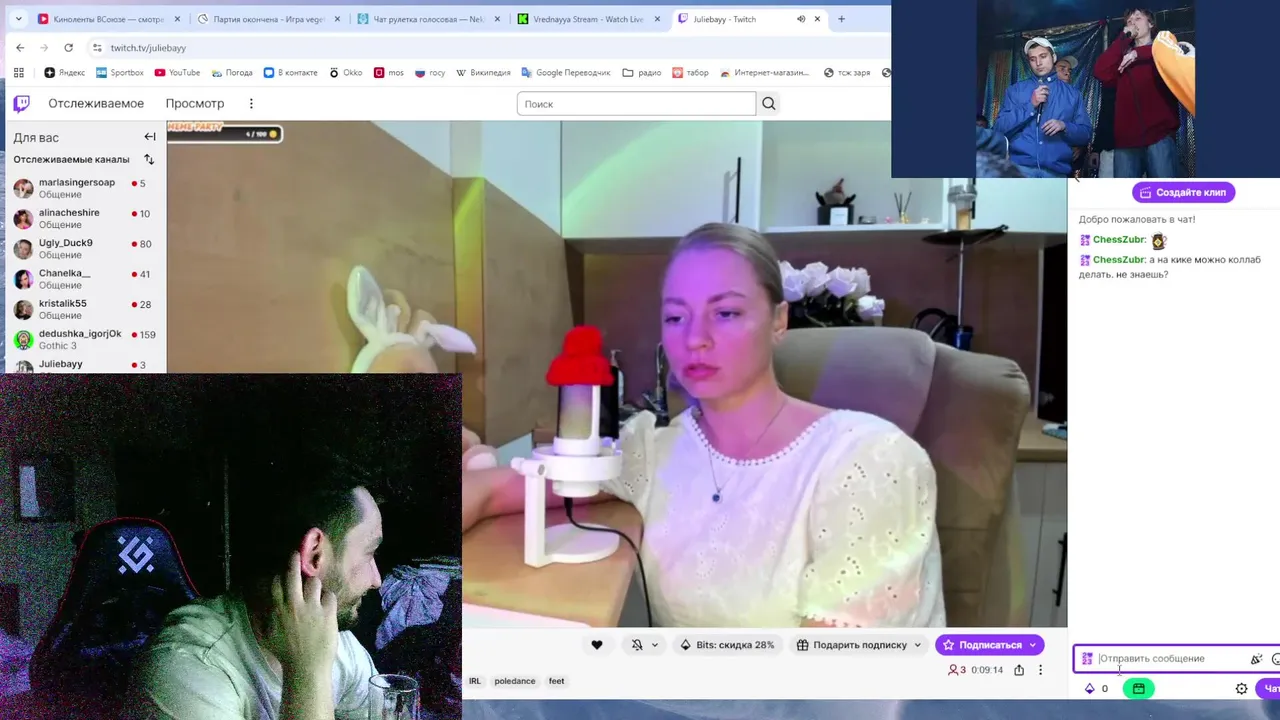Click the IRL tag
Screen dimensions: 1280x720
pos(475,681)
